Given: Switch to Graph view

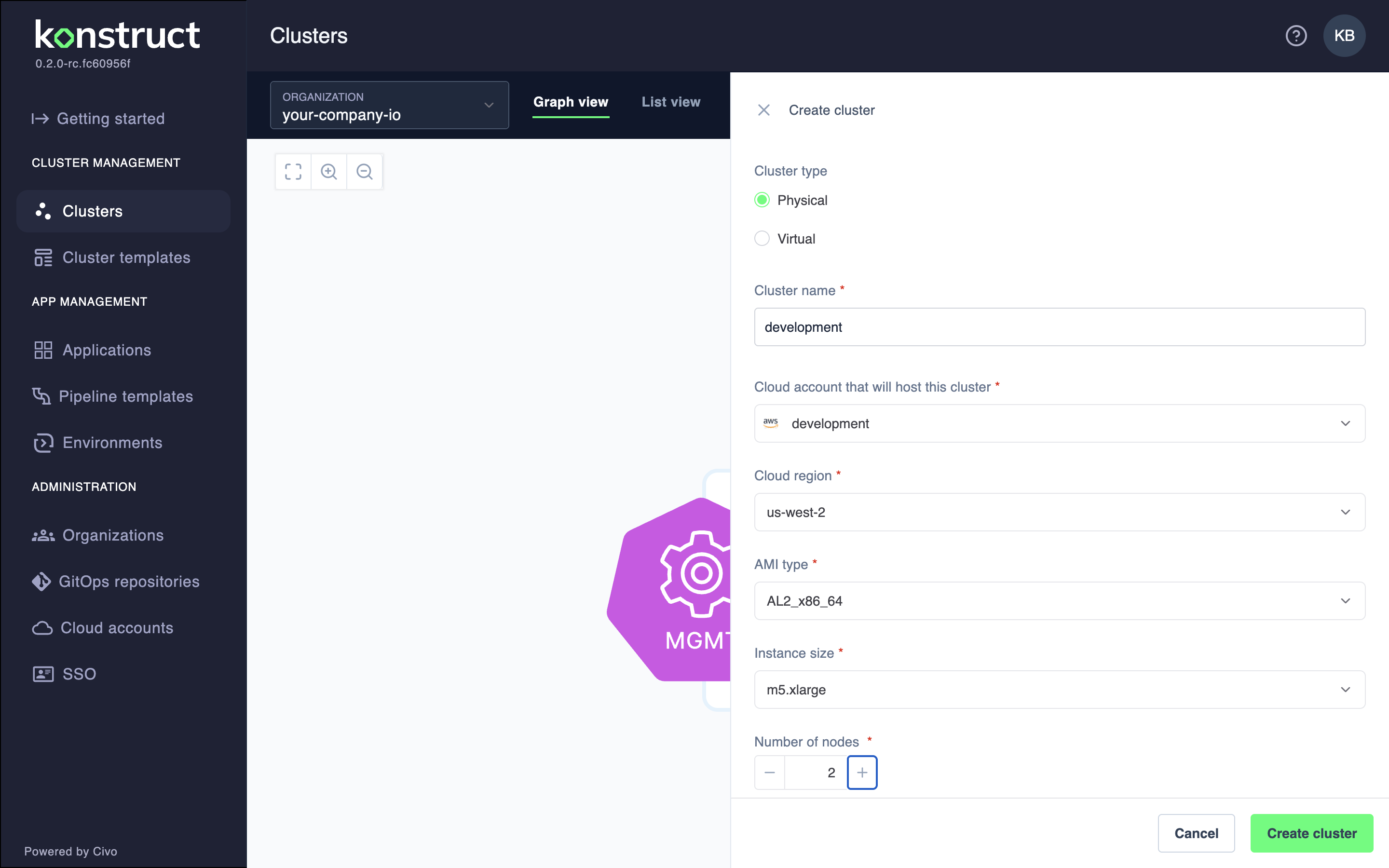Looking at the screenshot, I should point(571,102).
